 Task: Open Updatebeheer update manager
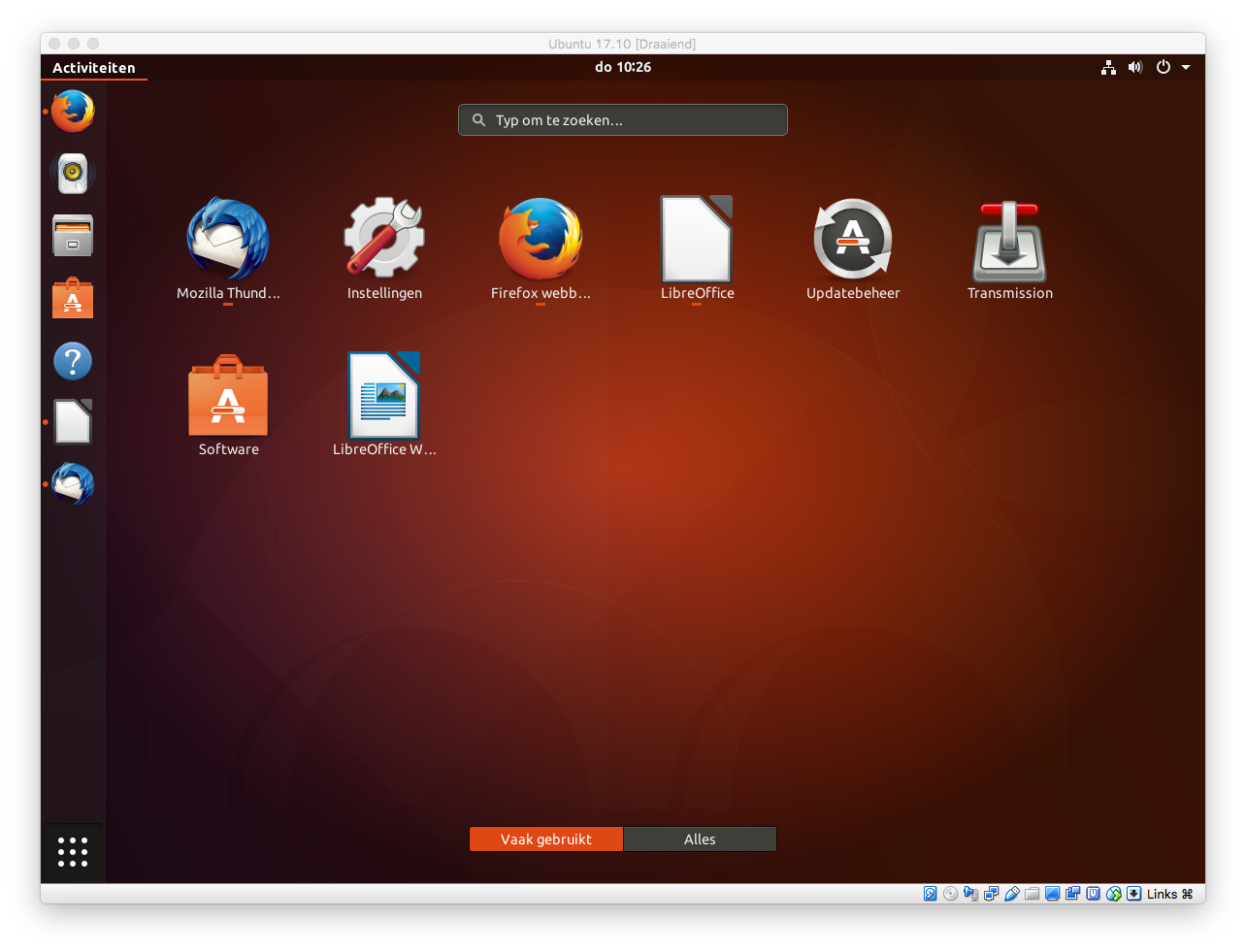tap(853, 241)
